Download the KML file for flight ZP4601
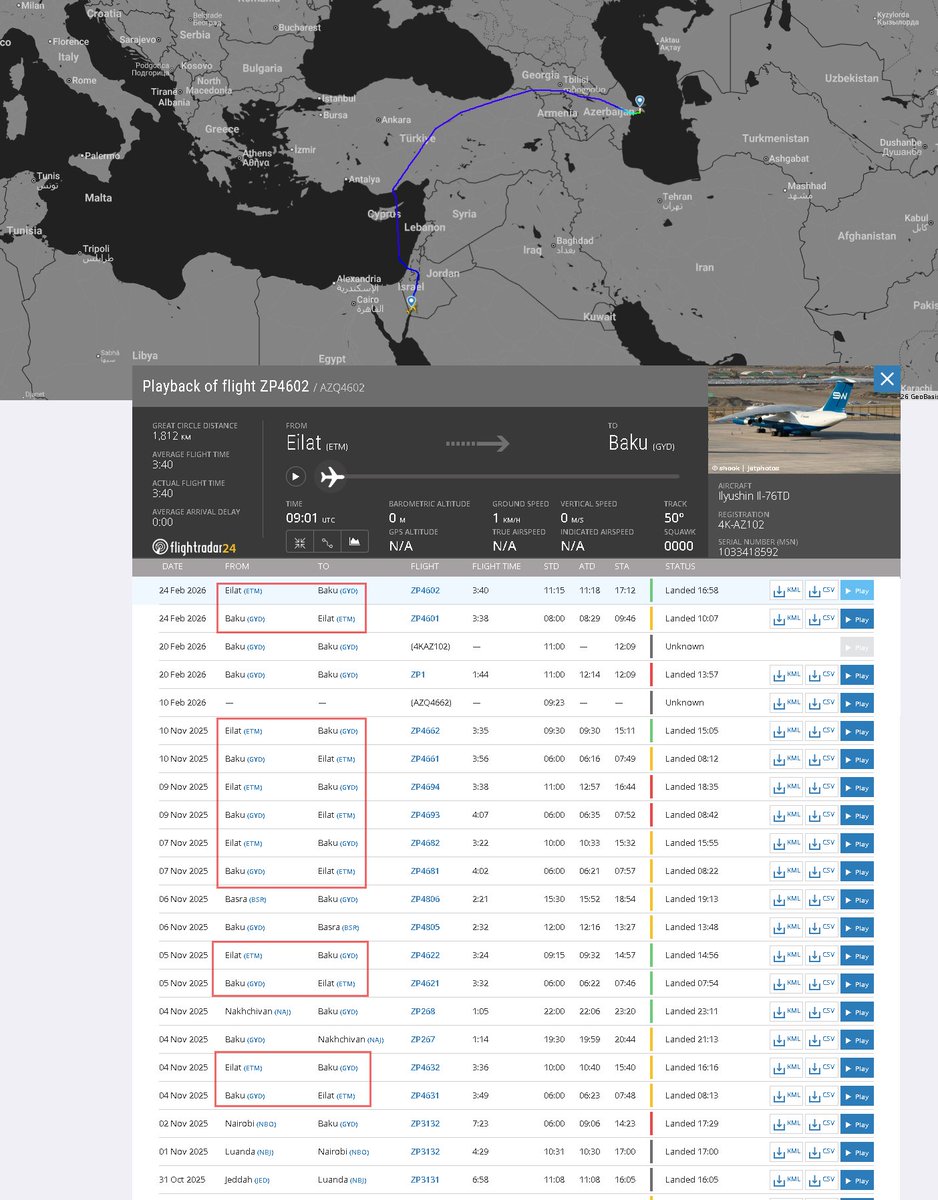The width and height of the screenshot is (938, 1200). click(x=787, y=618)
